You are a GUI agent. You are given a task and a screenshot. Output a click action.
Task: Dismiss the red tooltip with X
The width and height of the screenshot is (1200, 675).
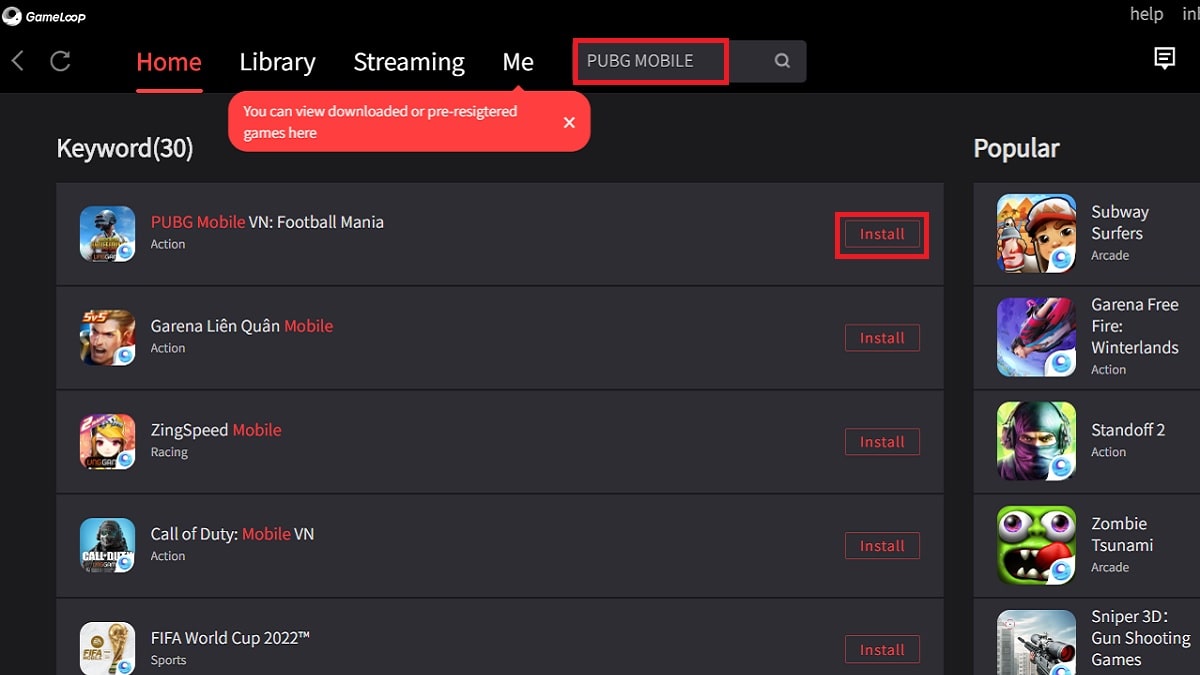[x=569, y=122]
